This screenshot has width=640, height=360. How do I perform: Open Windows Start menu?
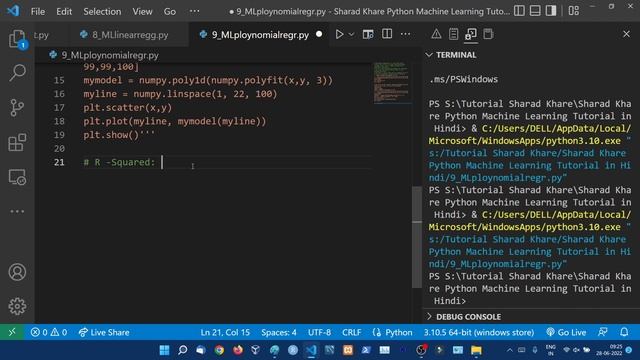pyautogui.click(x=164, y=350)
